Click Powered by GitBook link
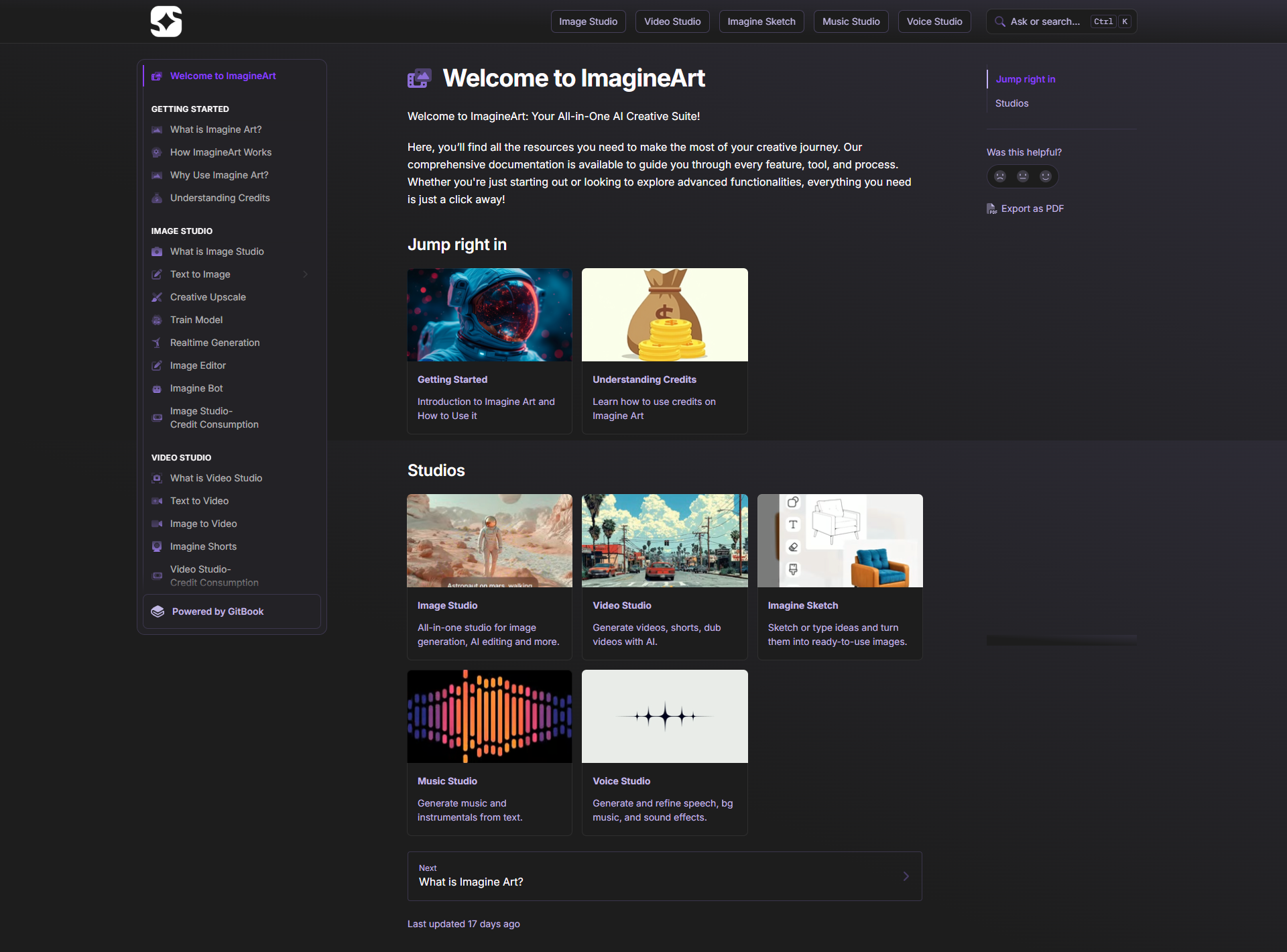Viewport: 1287px width, 952px height. [232, 611]
